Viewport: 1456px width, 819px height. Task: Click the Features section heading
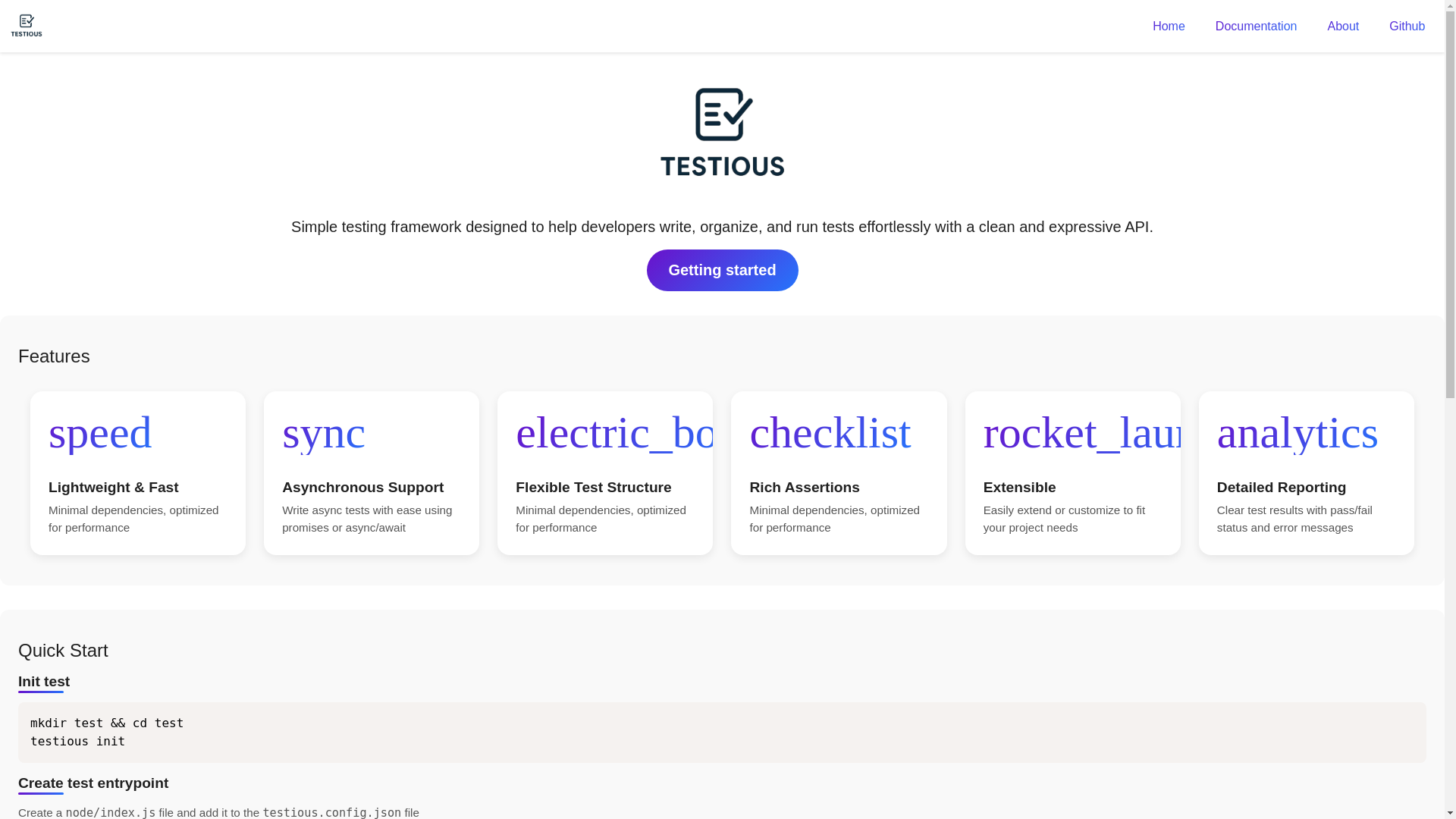(54, 356)
